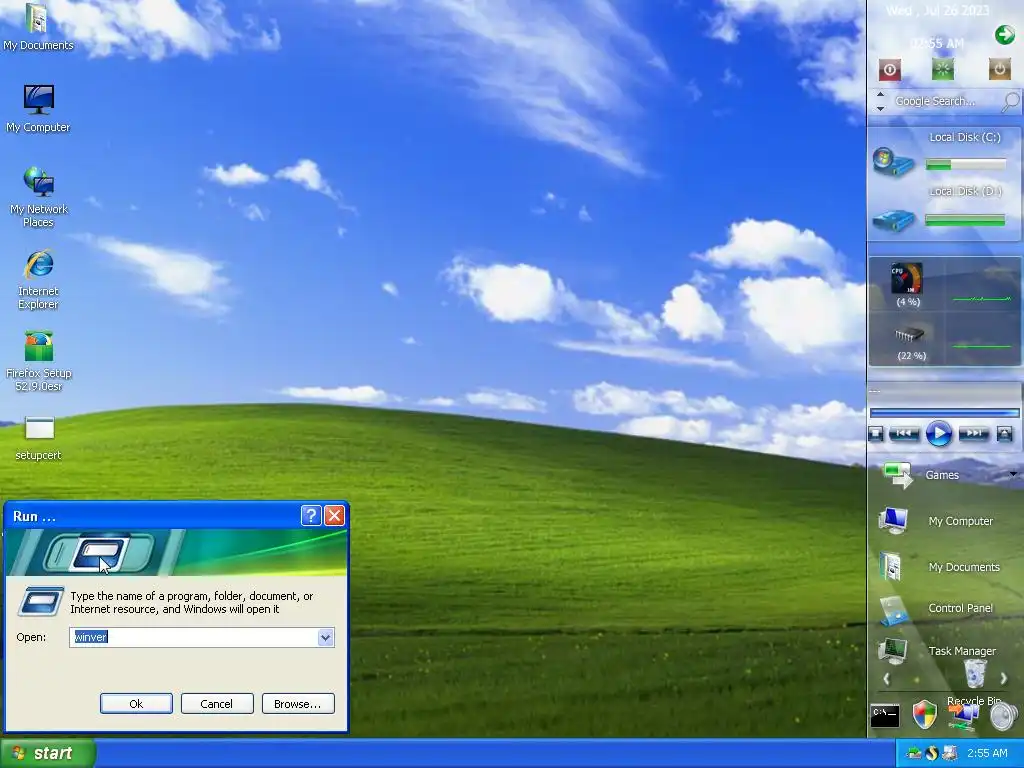
Task: Close the Run dialog with red X
Action: [334, 516]
